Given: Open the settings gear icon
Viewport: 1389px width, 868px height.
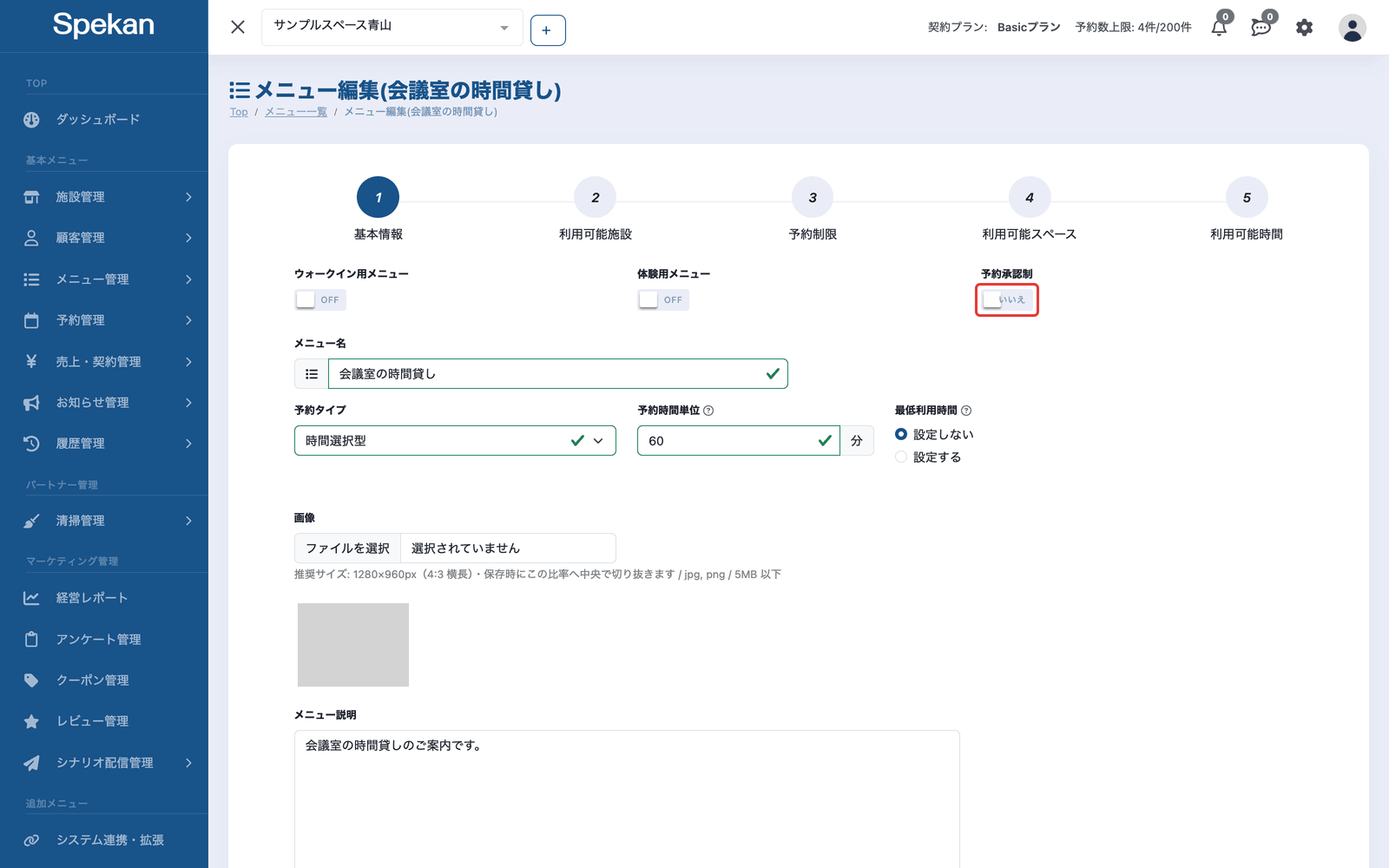Looking at the screenshot, I should pyautogui.click(x=1304, y=28).
